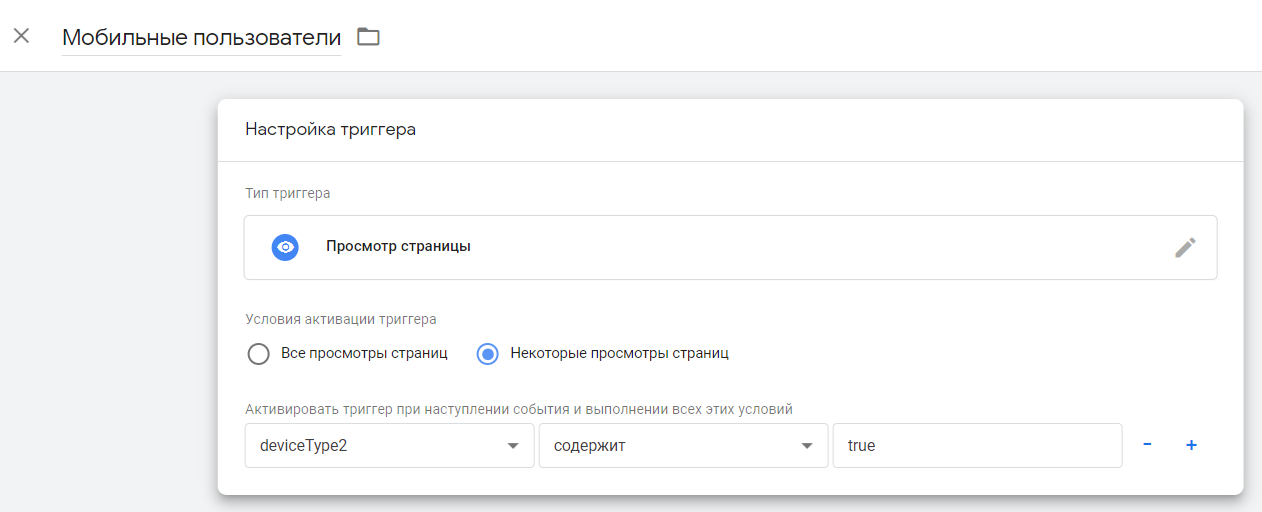This screenshot has height=512, width=1262.
Task: Click the 'Просмотр страницы' trigger type row
Action: tap(730, 247)
